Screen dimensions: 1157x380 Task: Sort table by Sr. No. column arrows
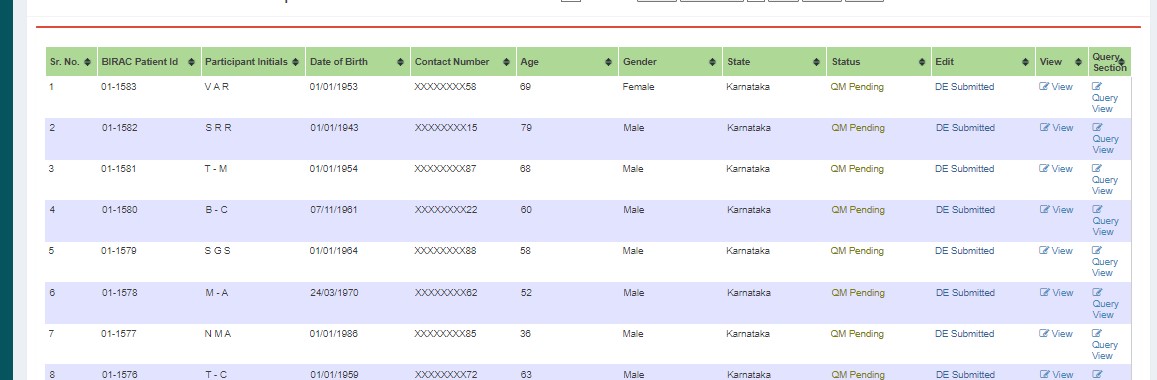[x=88, y=62]
